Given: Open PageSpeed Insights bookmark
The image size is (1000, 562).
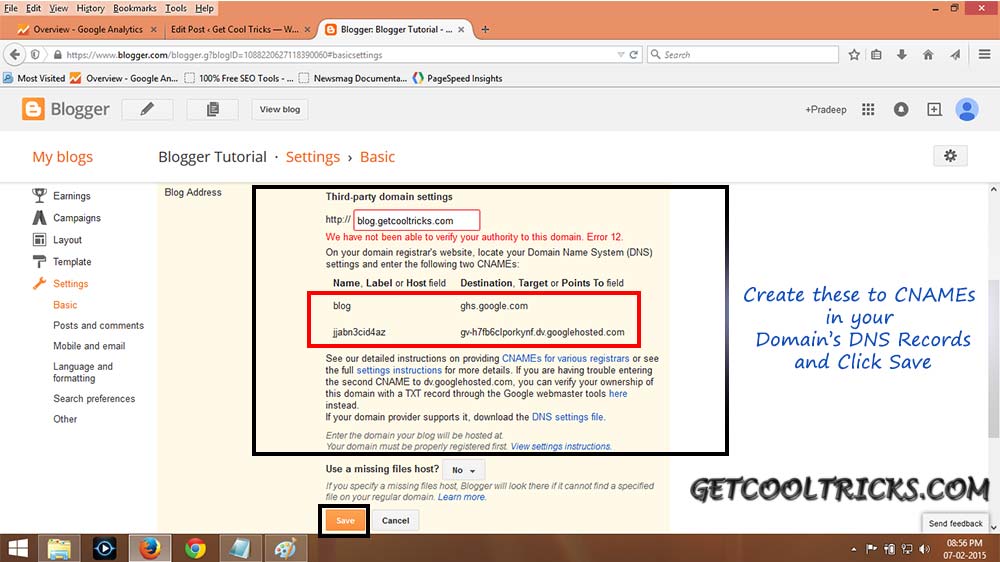Looking at the screenshot, I should point(457,78).
